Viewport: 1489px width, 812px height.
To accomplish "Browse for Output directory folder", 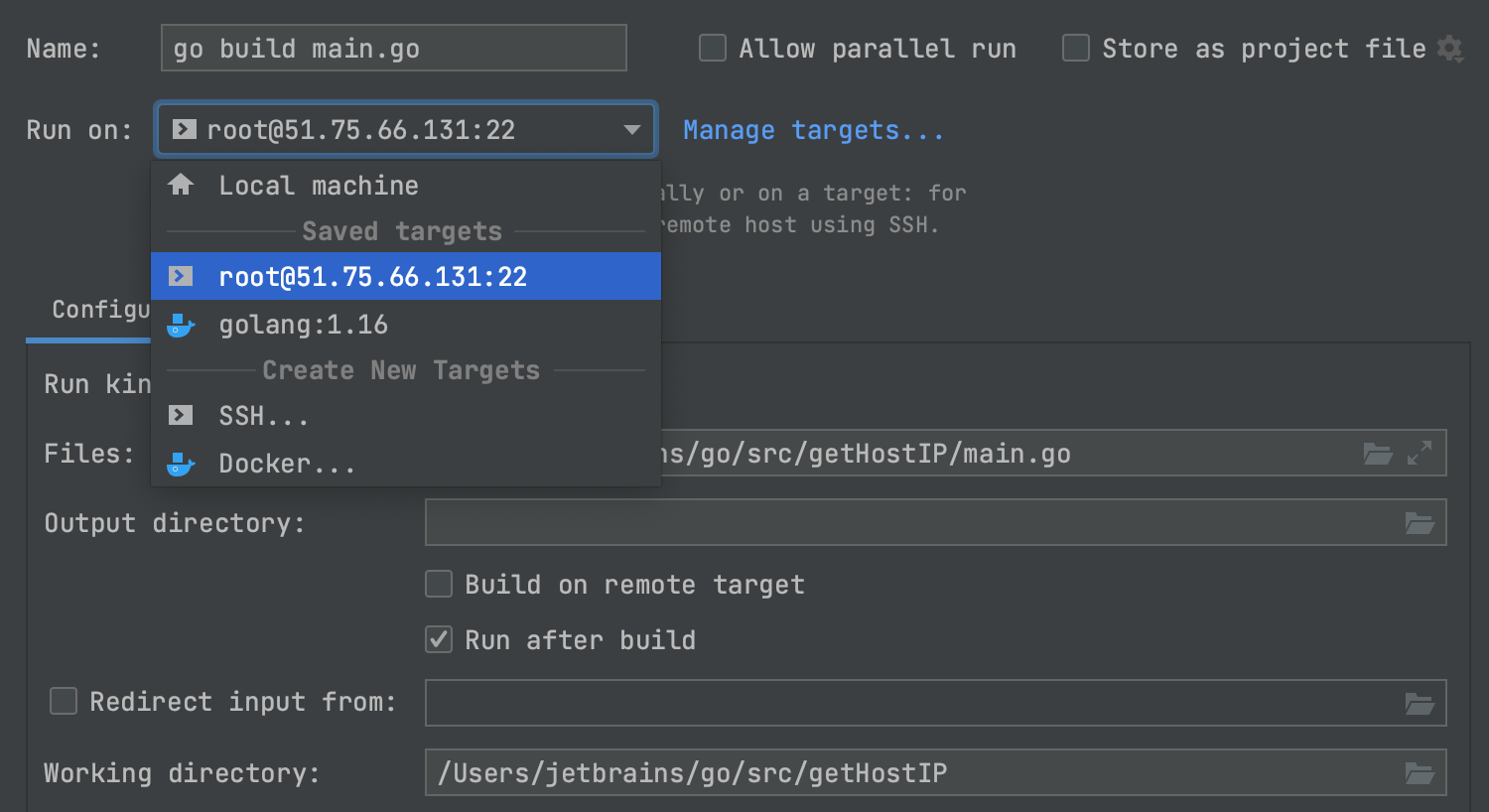I will 1420,523.
